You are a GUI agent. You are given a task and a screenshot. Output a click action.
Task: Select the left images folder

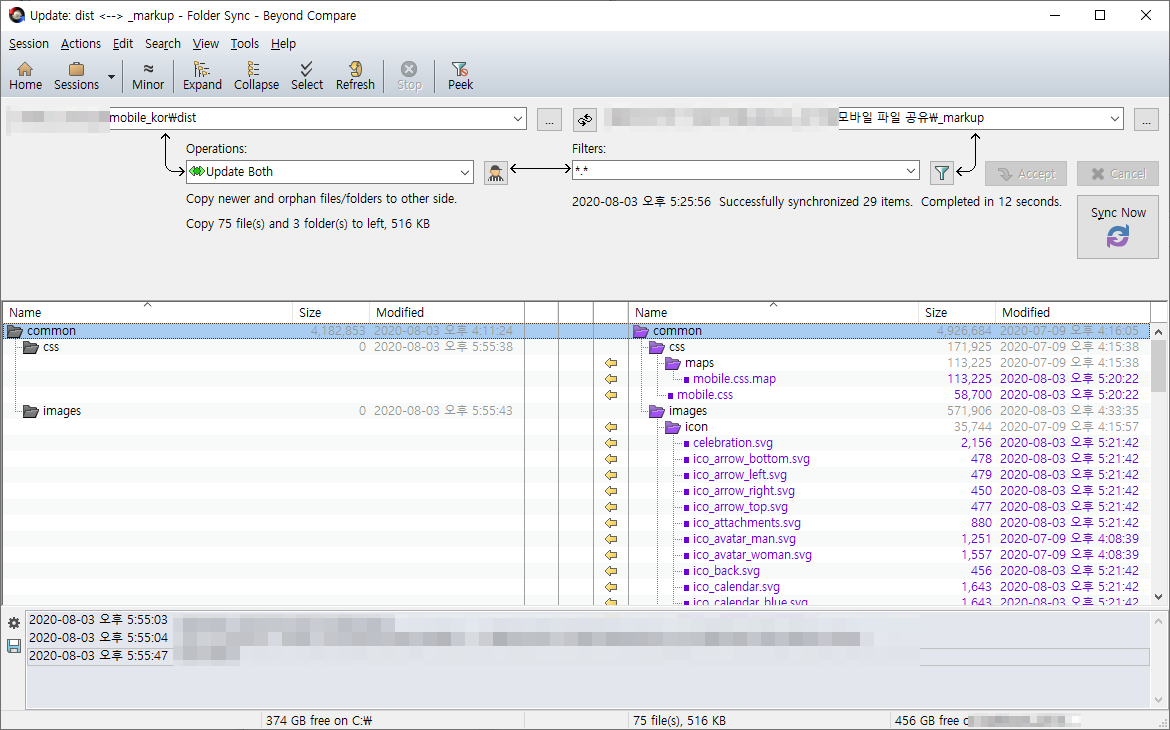(61, 411)
